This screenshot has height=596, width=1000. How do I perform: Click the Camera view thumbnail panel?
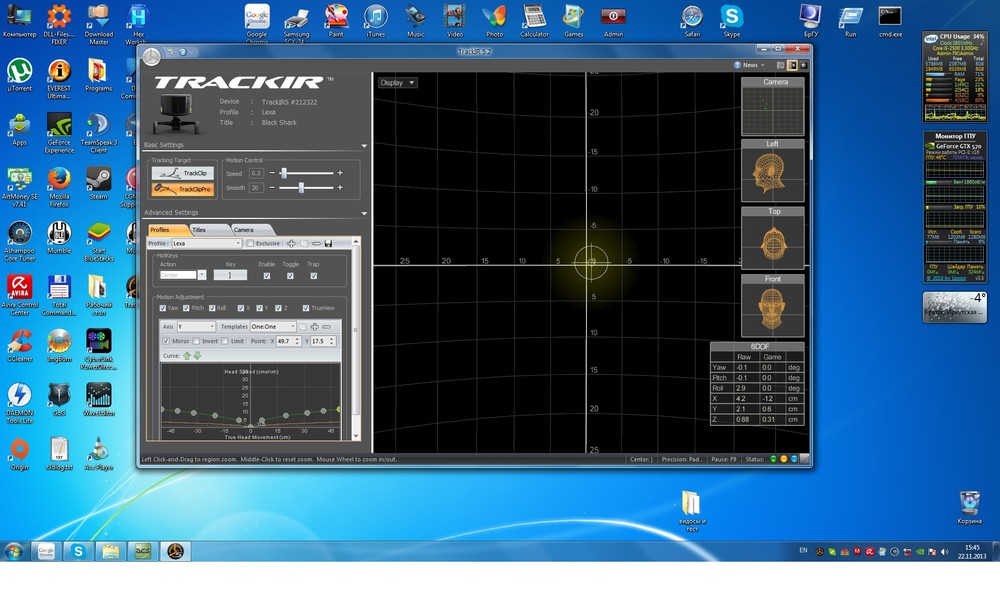click(x=772, y=106)
